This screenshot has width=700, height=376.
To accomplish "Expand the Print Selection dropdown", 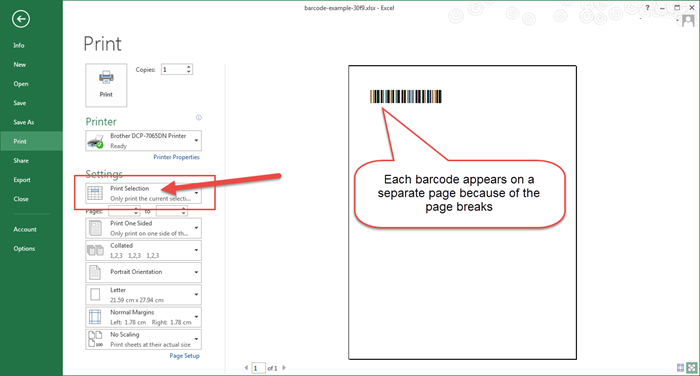I will 196,193.
